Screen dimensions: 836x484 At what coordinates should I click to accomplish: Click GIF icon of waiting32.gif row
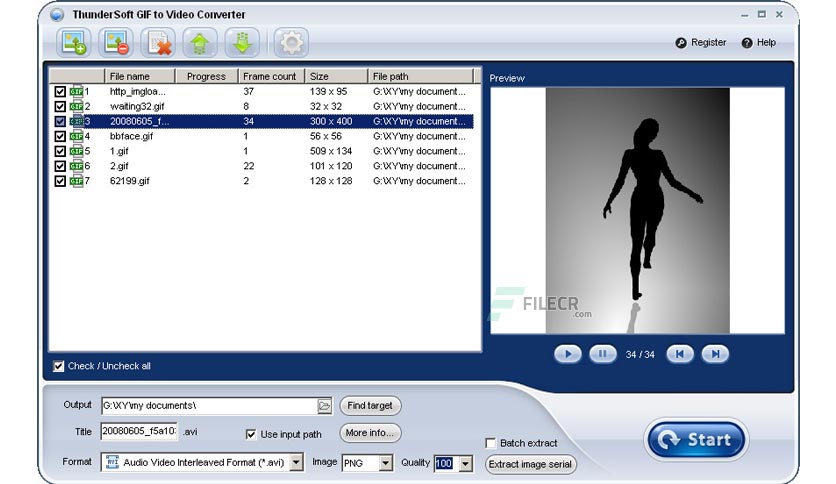tap(77, 107)
